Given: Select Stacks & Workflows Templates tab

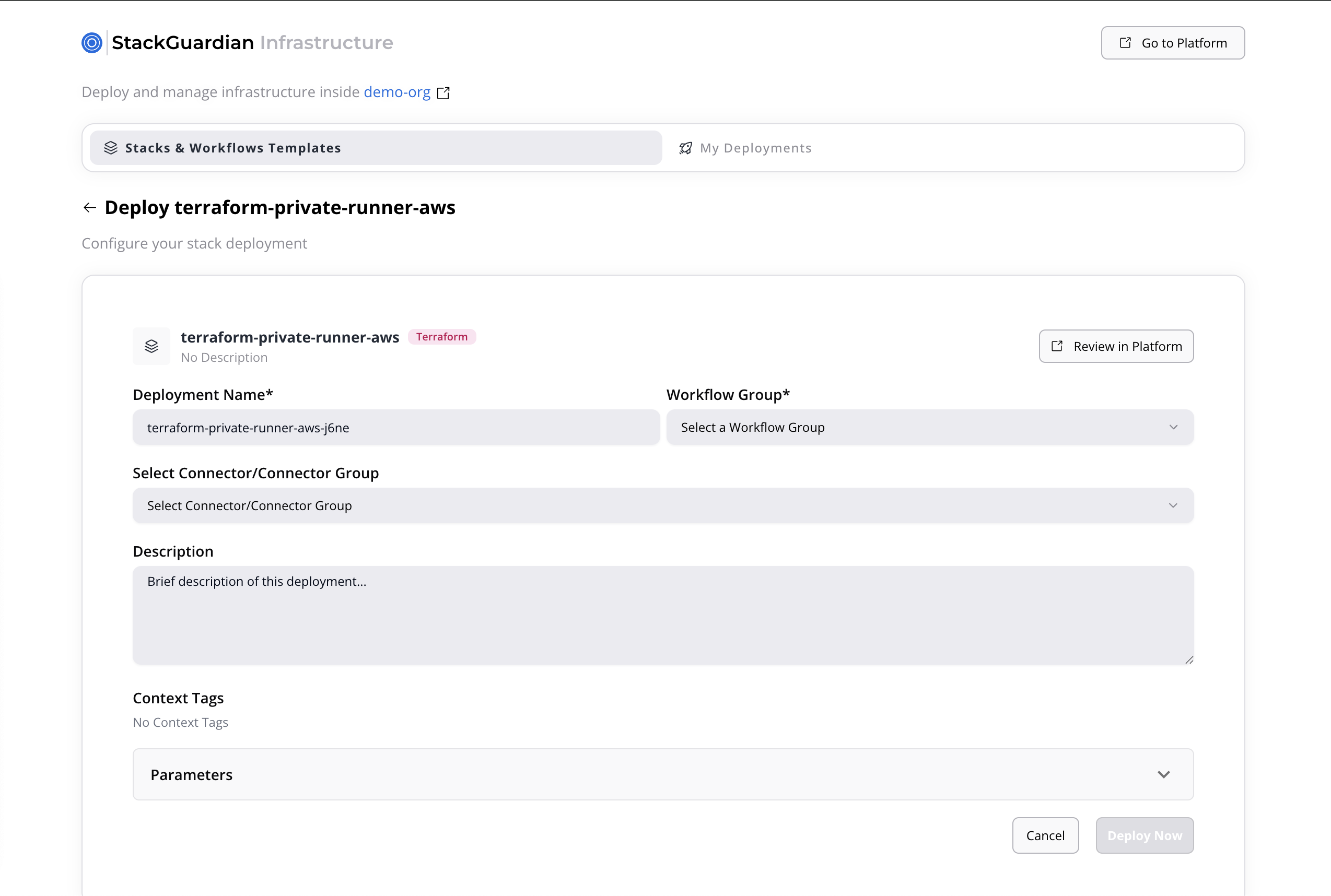Looking at the screenshot, I should pos(376,148).
